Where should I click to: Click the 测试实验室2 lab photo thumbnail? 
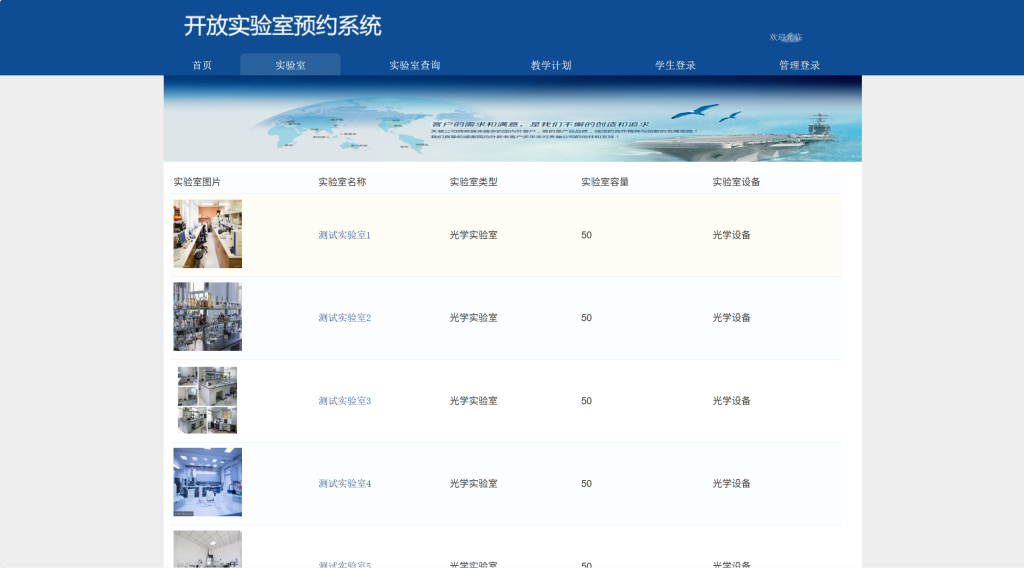point(208,317)
